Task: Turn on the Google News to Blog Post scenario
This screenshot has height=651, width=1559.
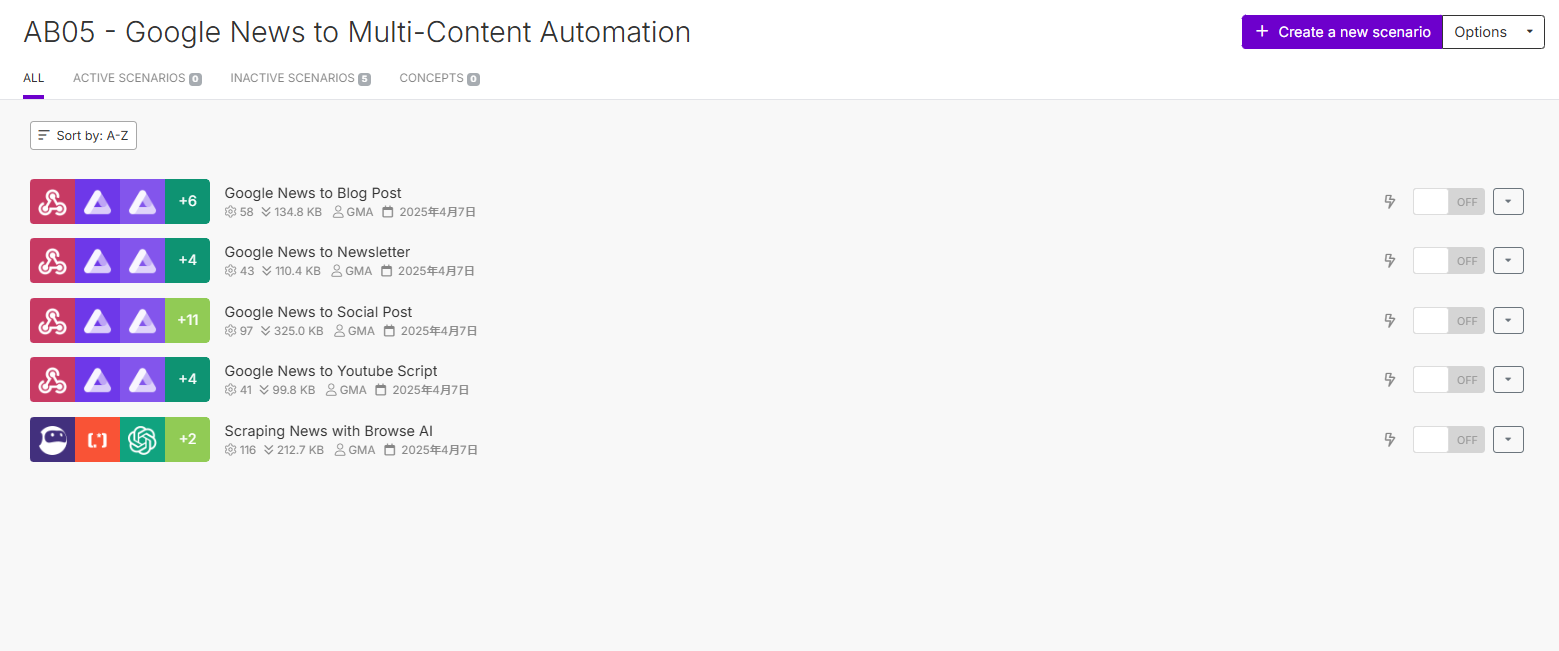Action: click(1448, 201)
